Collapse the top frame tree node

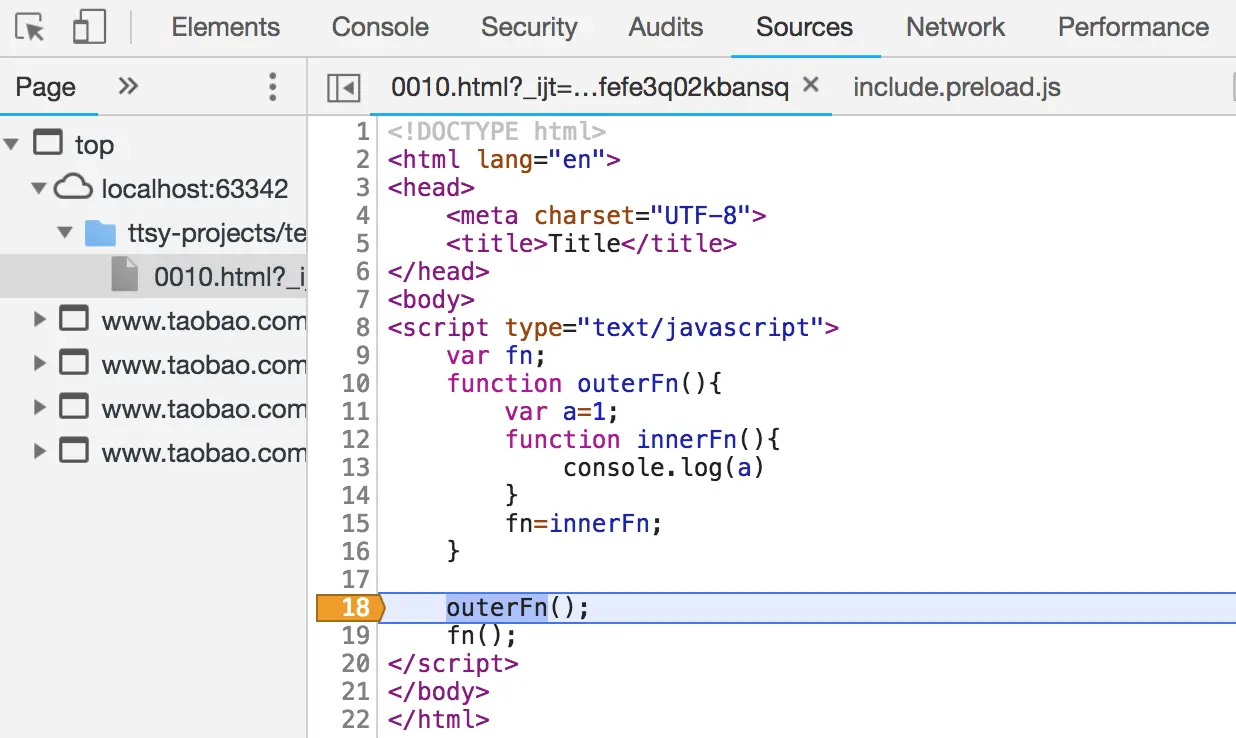(11, 145)
